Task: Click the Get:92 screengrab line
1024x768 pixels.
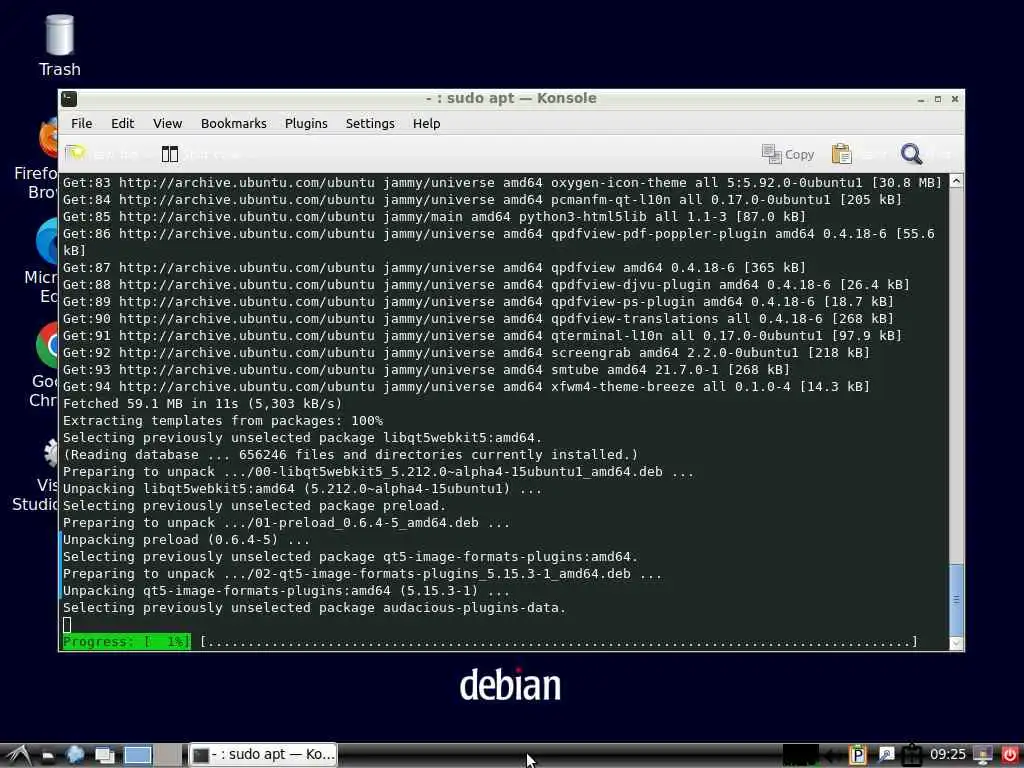Action: pos(466,353)
